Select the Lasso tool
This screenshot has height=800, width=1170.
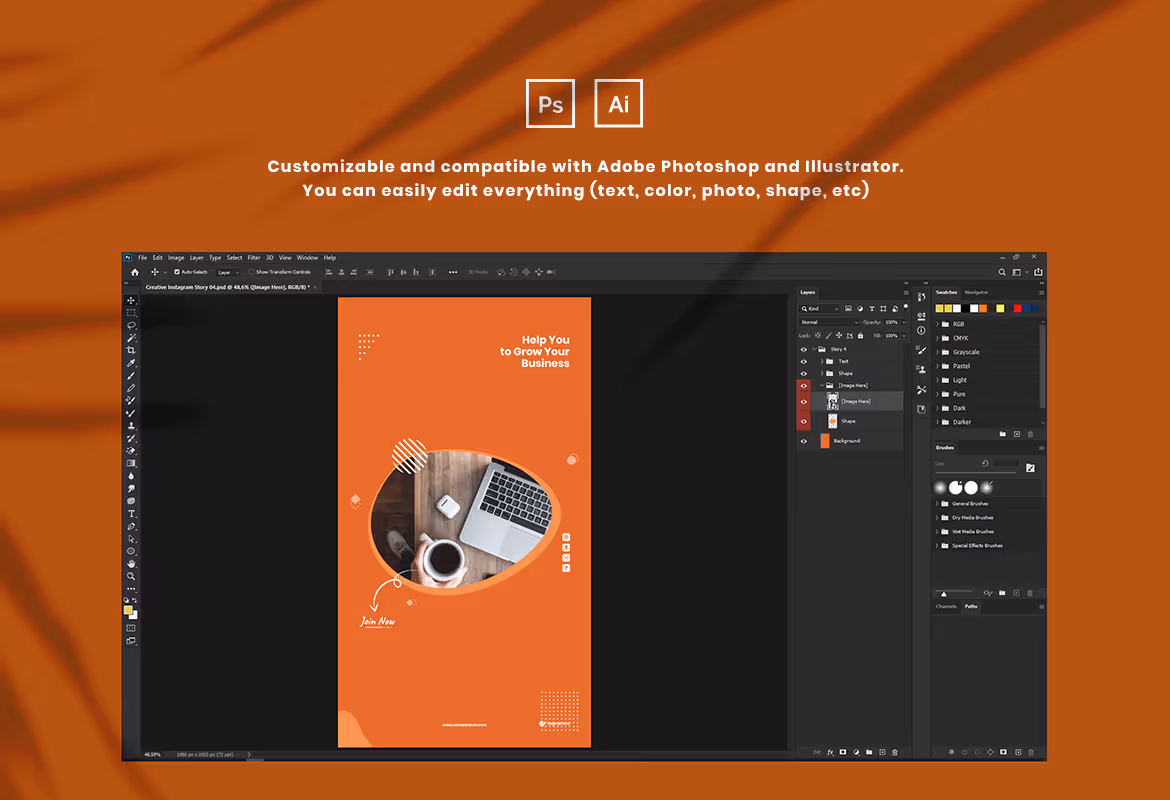pyautogui.click(x=131, y=325)
